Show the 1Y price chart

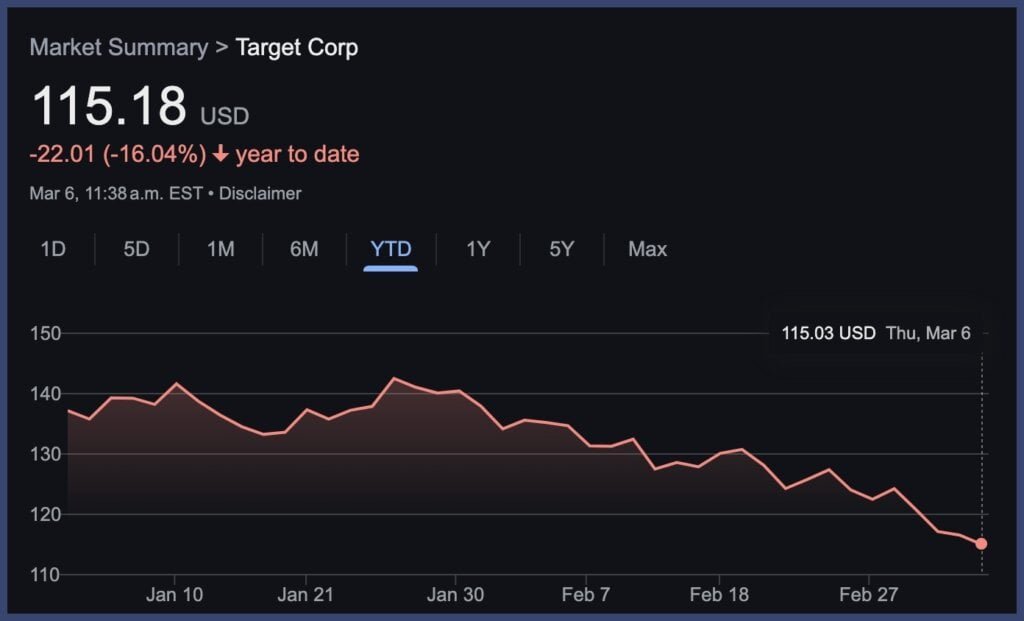[x=478, y=249]
